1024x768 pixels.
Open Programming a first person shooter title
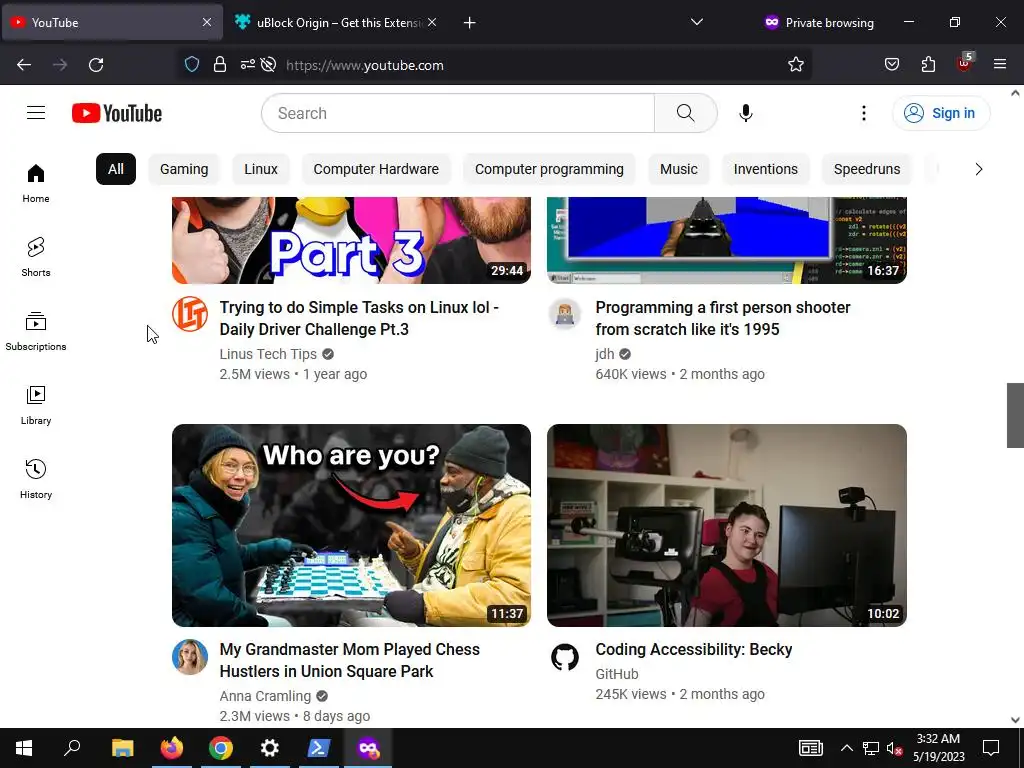click(723, 318)
